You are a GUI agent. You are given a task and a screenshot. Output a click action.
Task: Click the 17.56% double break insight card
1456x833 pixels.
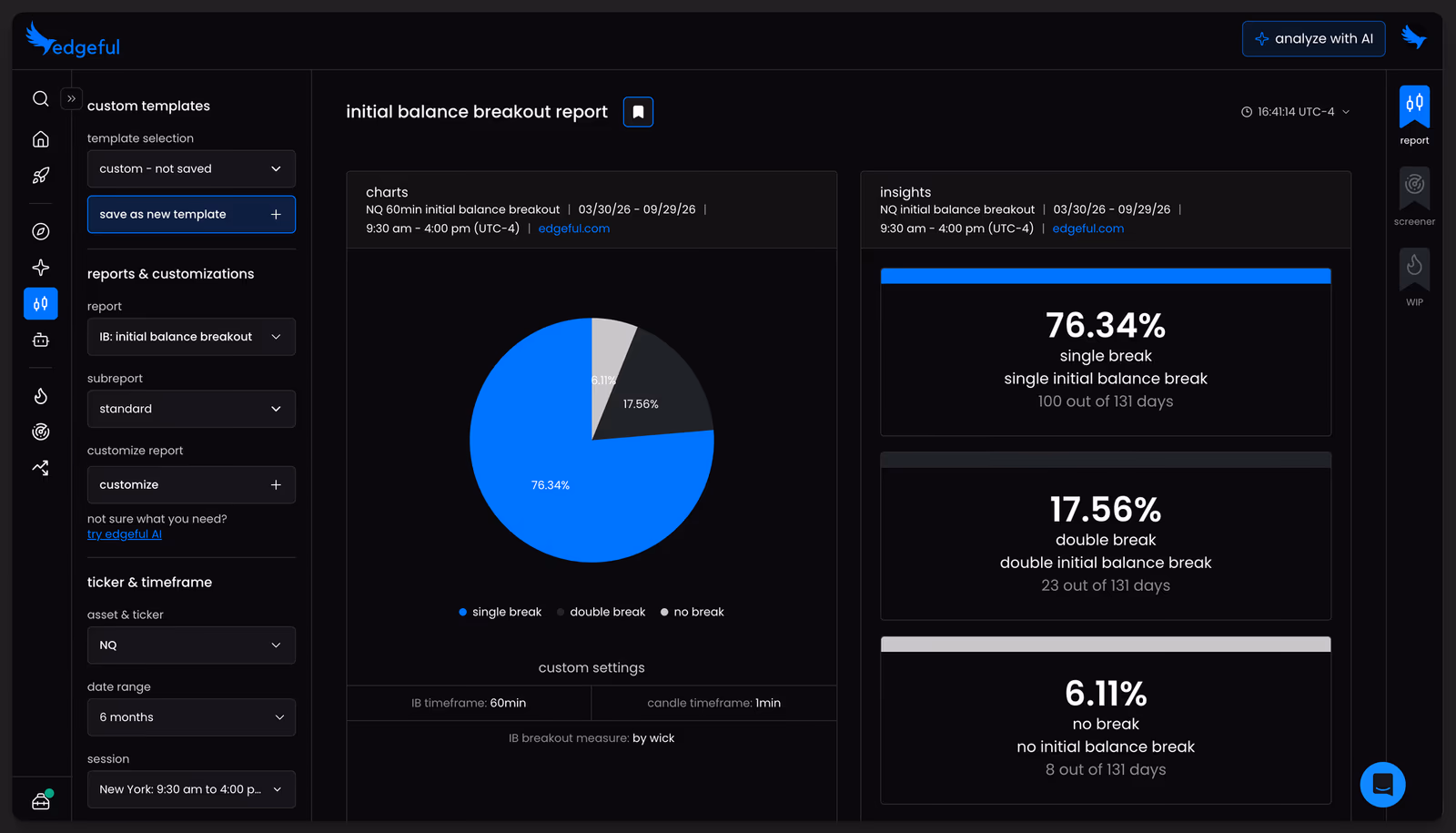[x=1106, y=536]
